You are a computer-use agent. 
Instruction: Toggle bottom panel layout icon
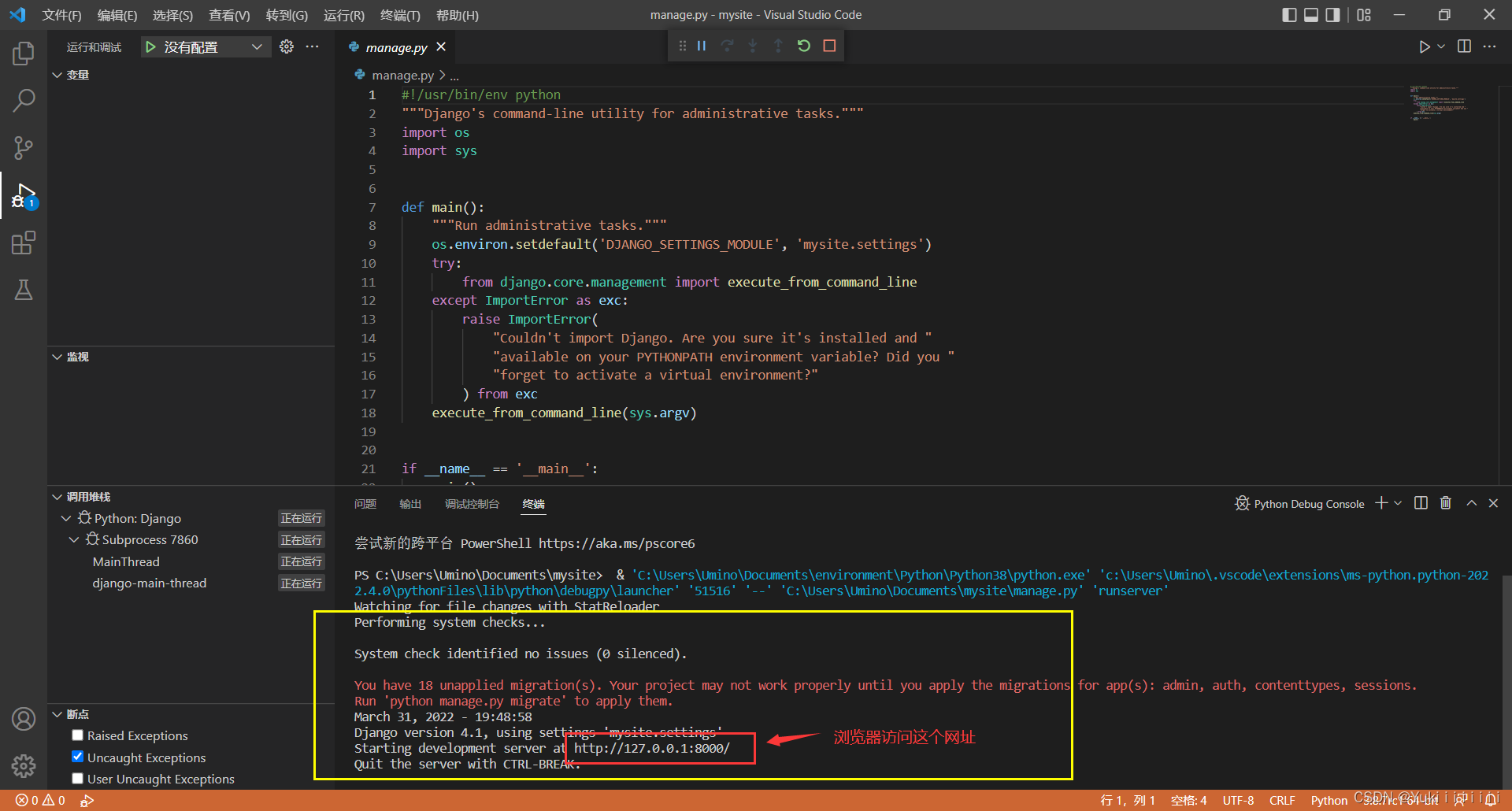[x=1311, y=15]
